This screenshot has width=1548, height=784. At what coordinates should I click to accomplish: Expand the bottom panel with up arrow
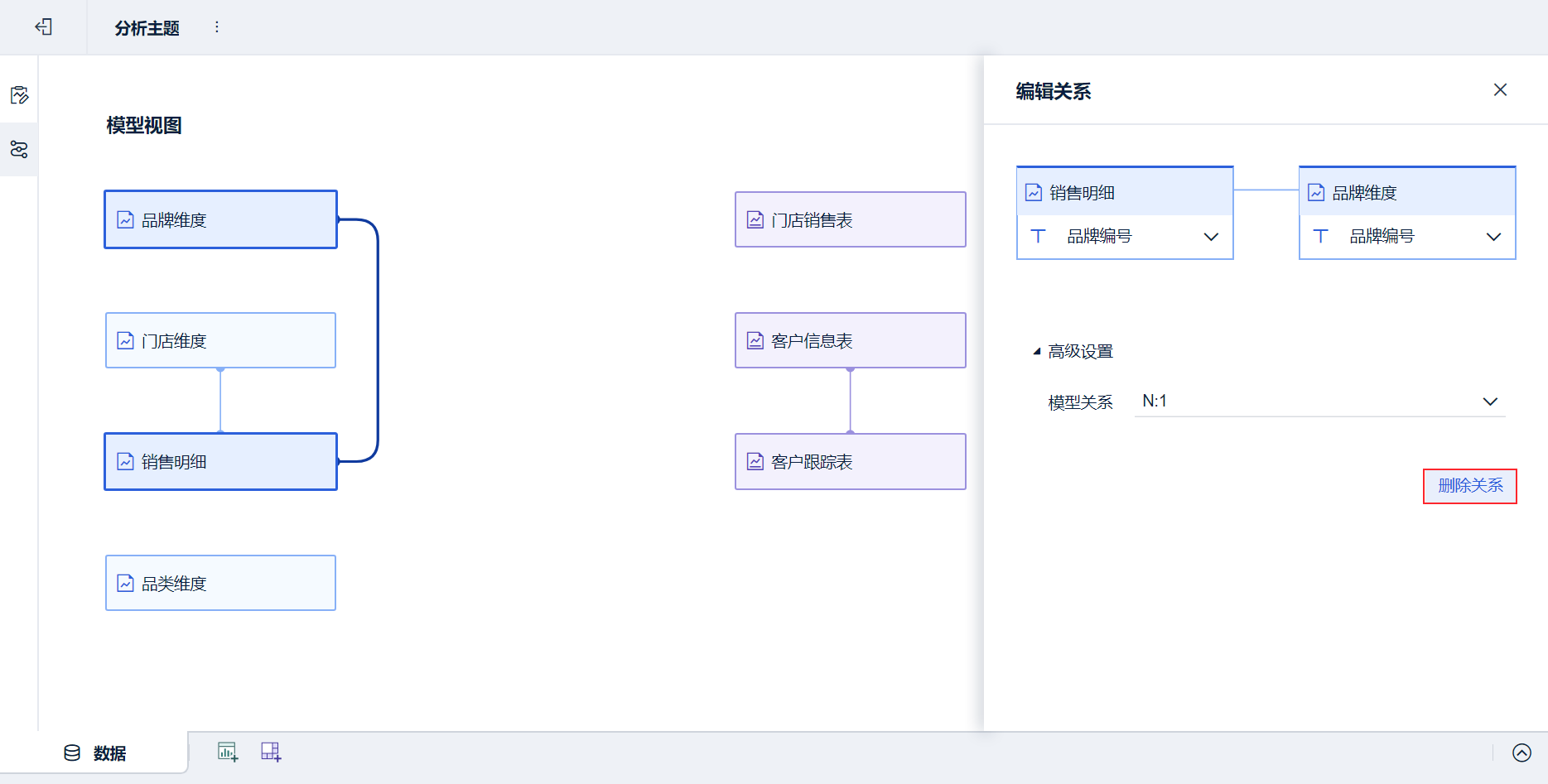pos(1521,753)
